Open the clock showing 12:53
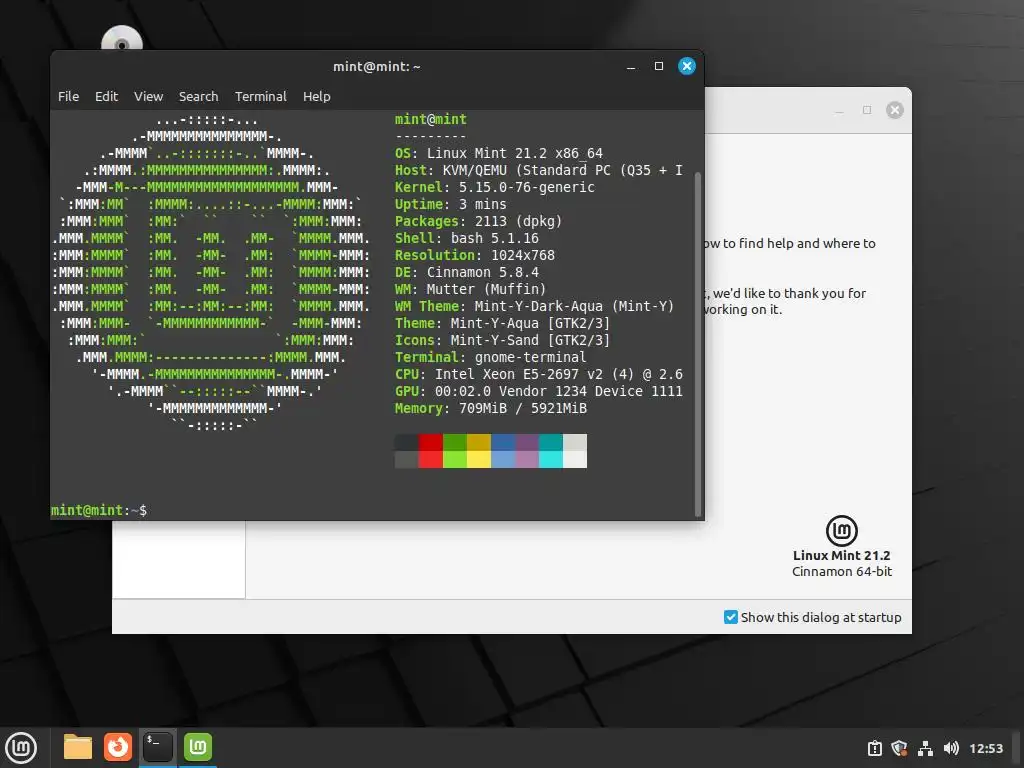The height and width of the screenshot is (768, 1024). click(986, 748)
